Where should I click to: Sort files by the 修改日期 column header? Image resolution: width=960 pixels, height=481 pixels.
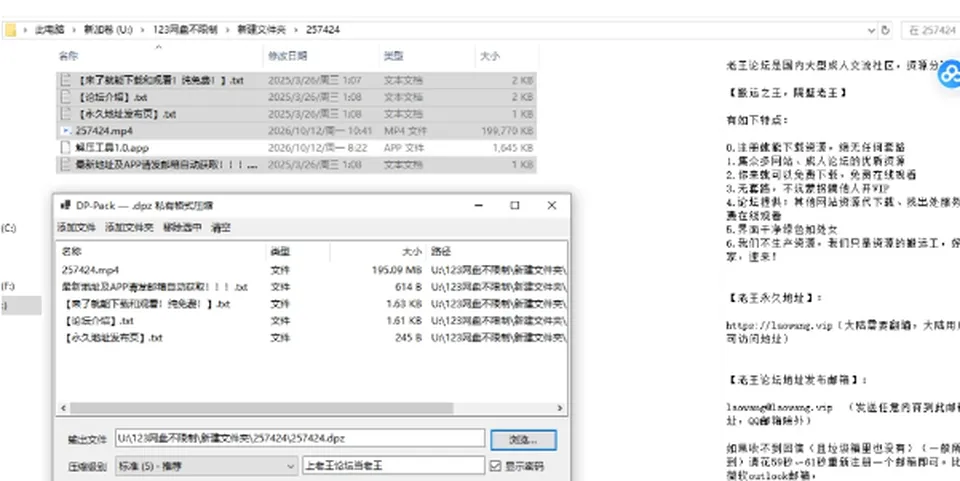tap(287, 56)
